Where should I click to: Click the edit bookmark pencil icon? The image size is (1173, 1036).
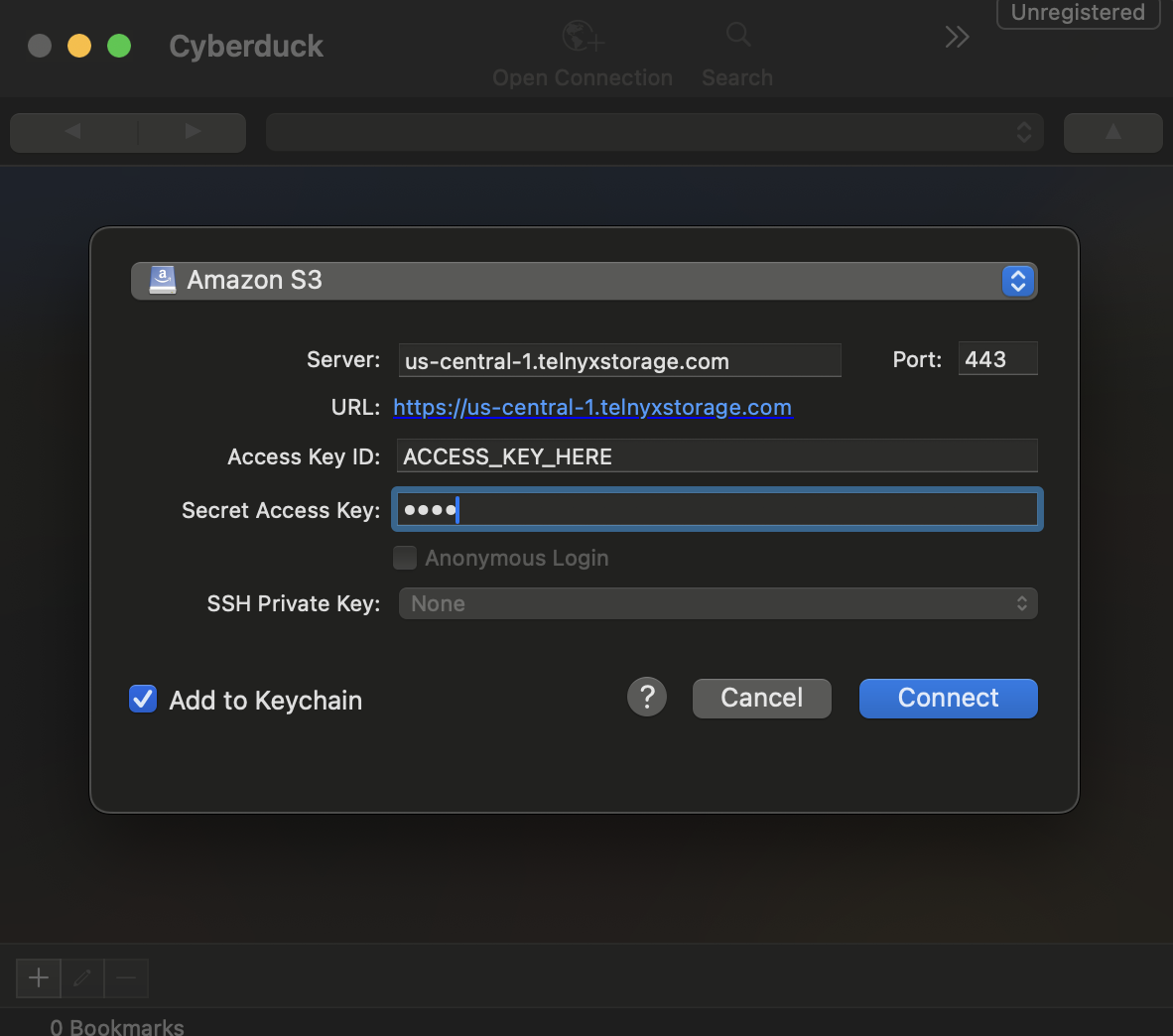click(82, 977)
